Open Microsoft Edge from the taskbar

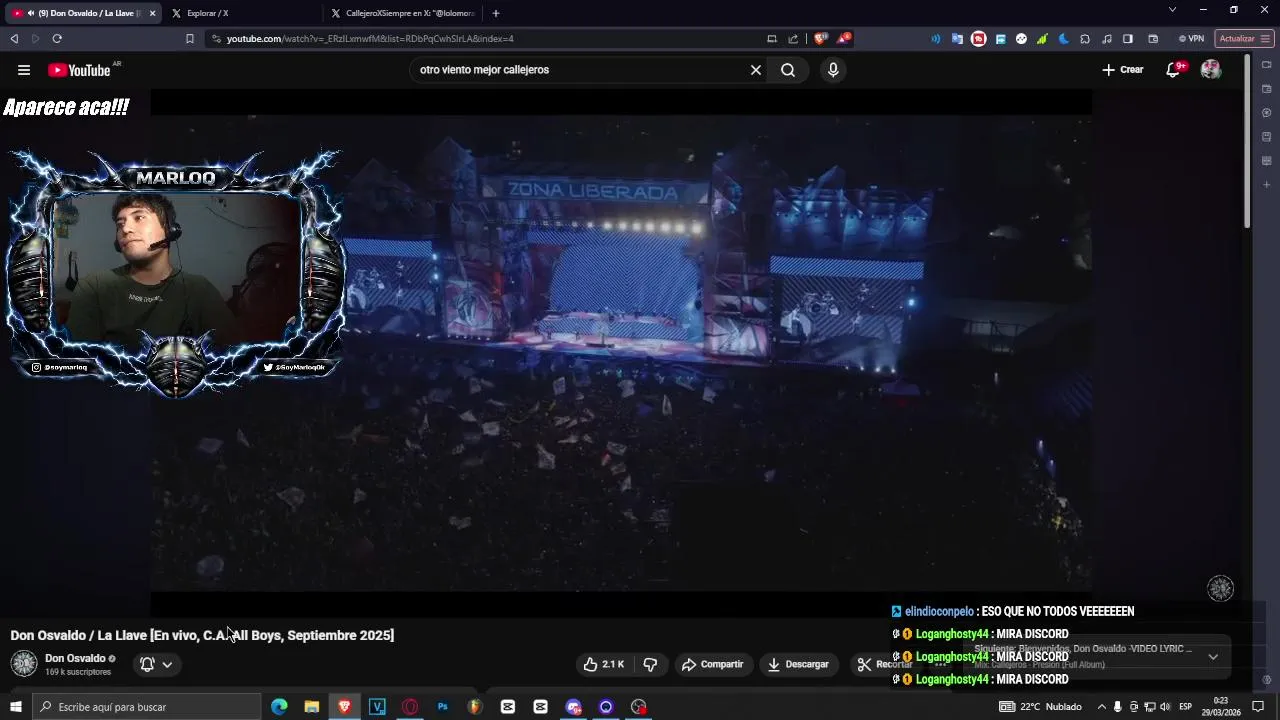tap(279, 707)
